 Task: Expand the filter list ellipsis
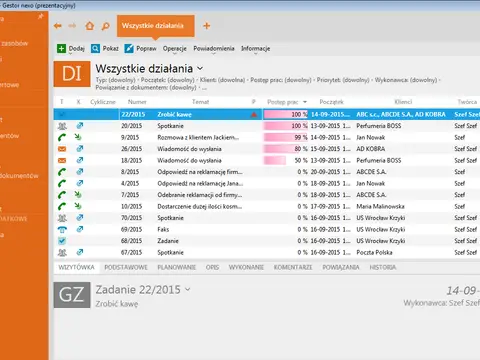pyautogui.click(x=204, y=88)
